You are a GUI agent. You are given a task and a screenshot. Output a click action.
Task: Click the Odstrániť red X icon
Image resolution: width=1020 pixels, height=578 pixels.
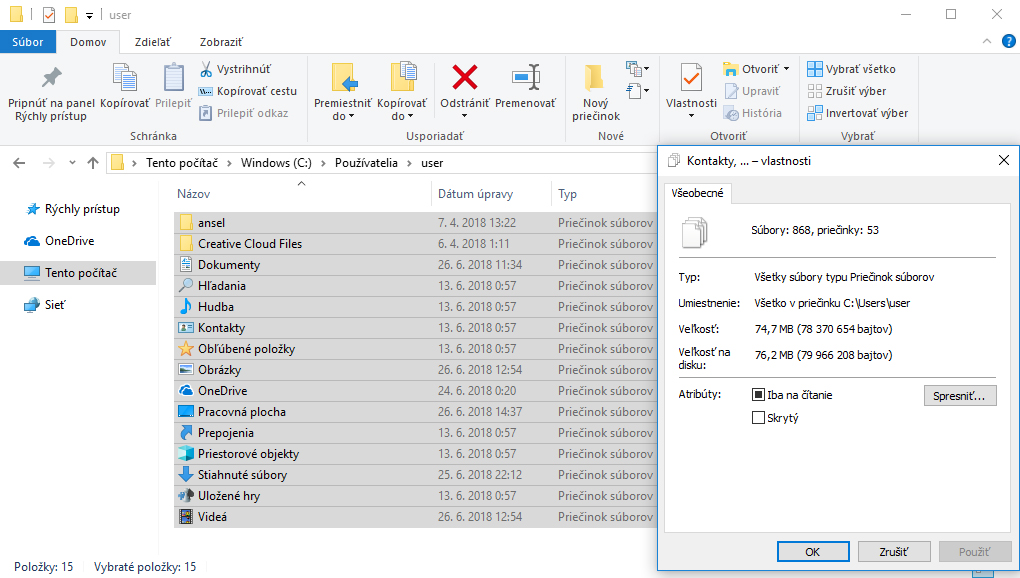click(464, 77)
